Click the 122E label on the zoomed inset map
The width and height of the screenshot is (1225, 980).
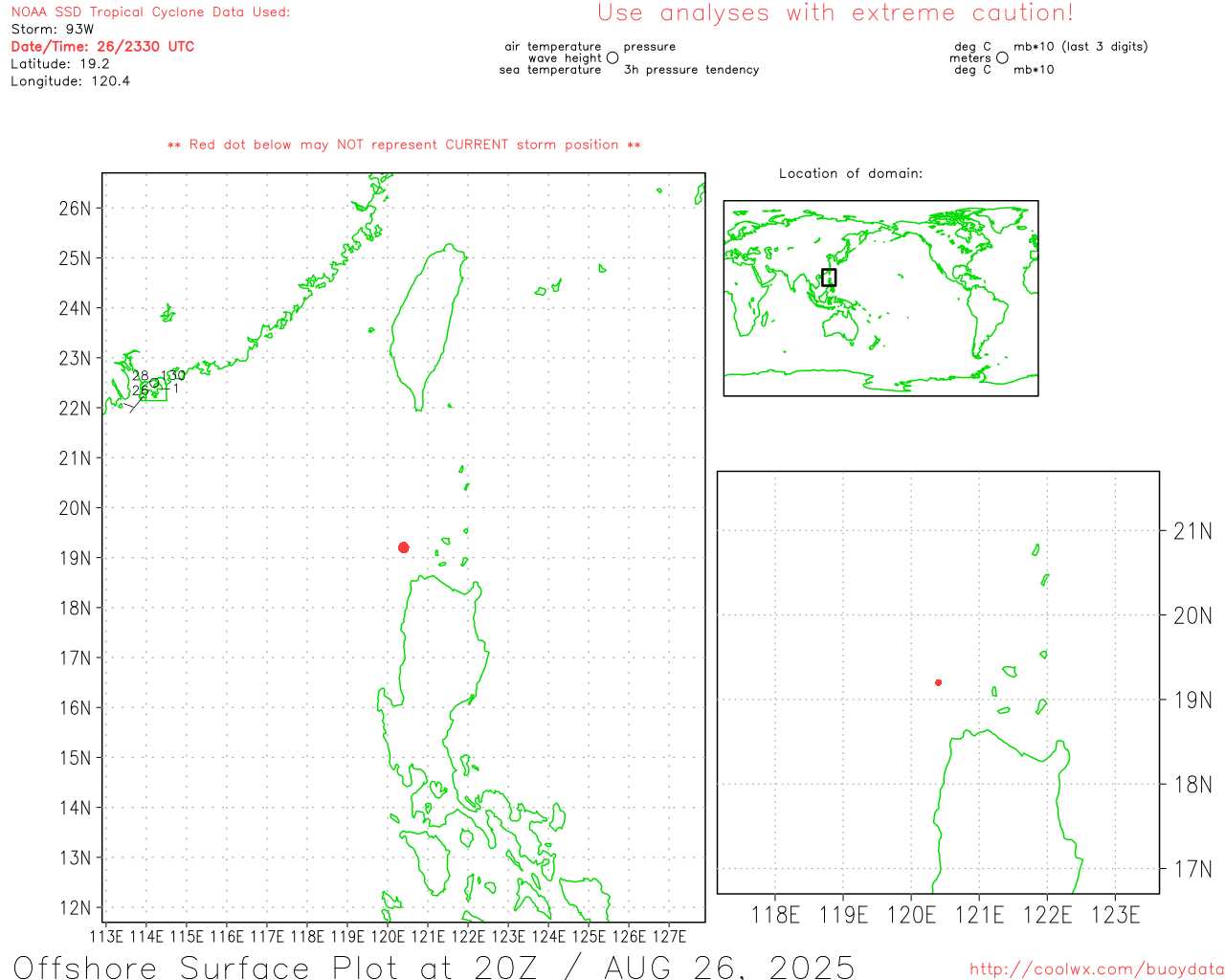1047,915
